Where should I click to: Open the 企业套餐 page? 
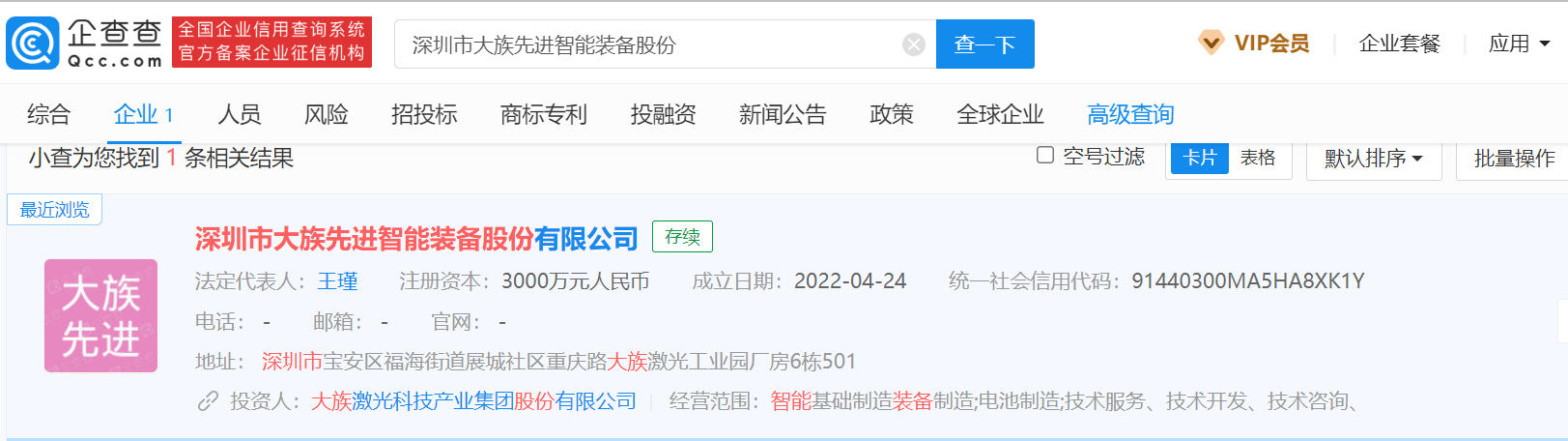(1399, 44)
